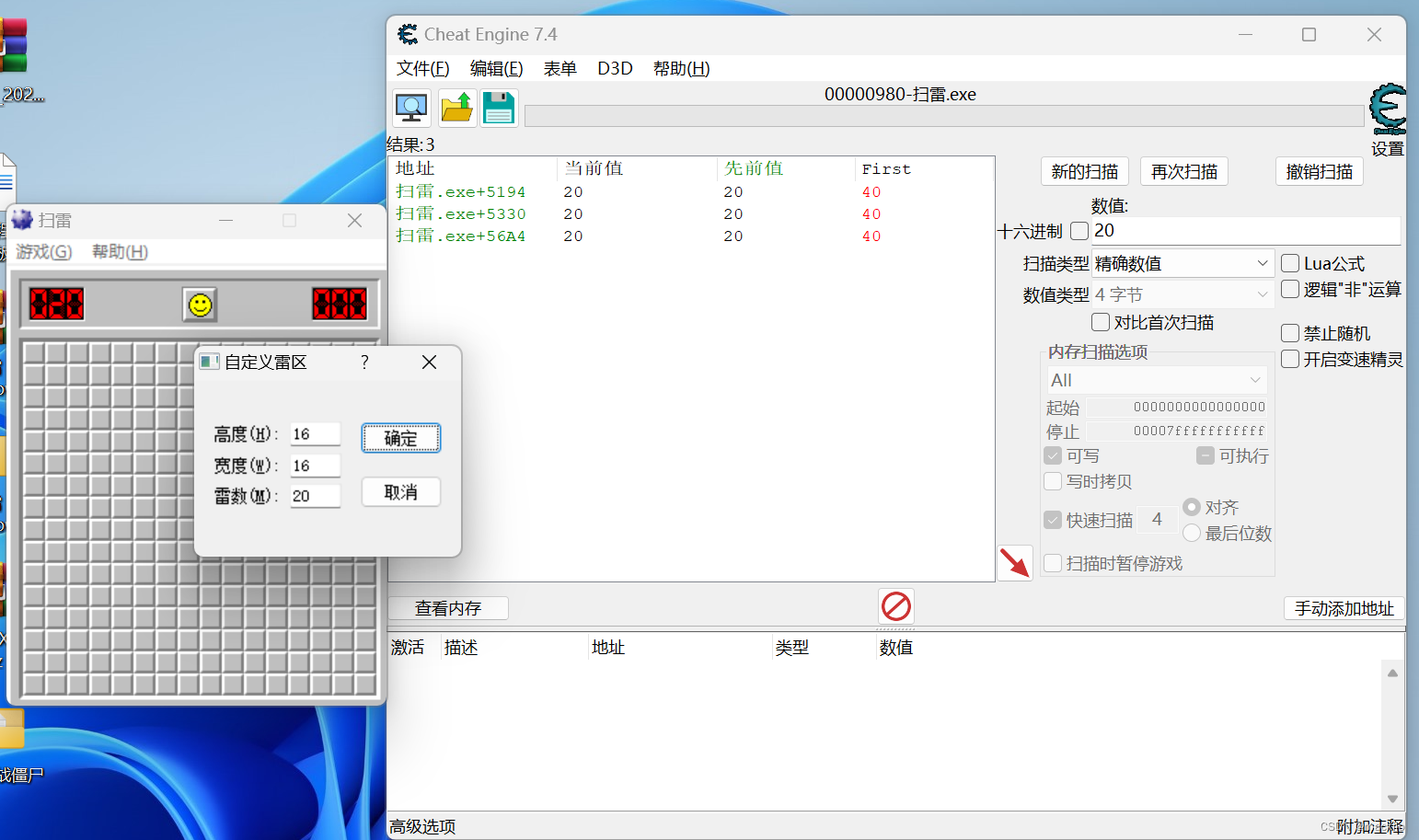The image size is (1419, 840).
Task: Open the 游戏(G) menu in Minesweeper
Action: tap(43, 251)
